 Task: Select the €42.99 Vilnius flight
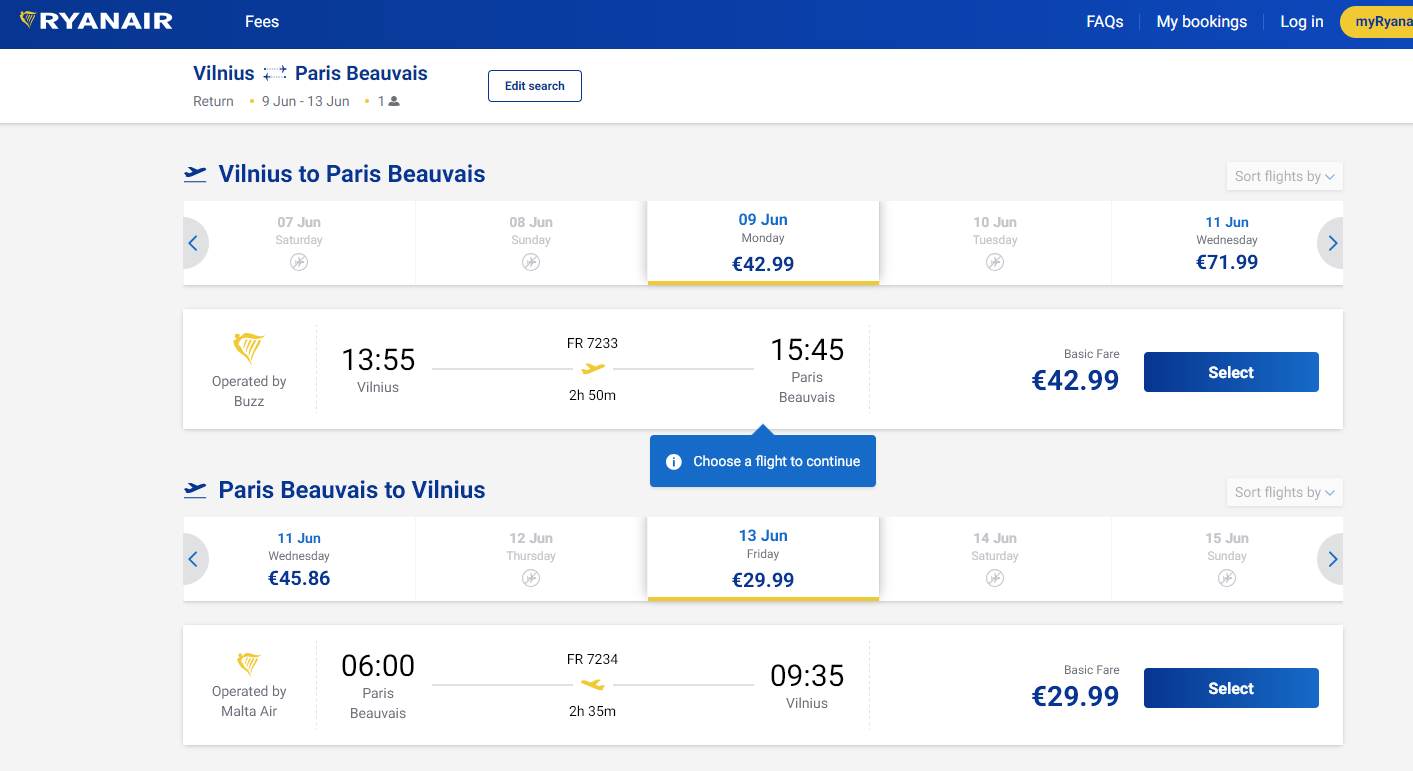[x=1231, y=372]
